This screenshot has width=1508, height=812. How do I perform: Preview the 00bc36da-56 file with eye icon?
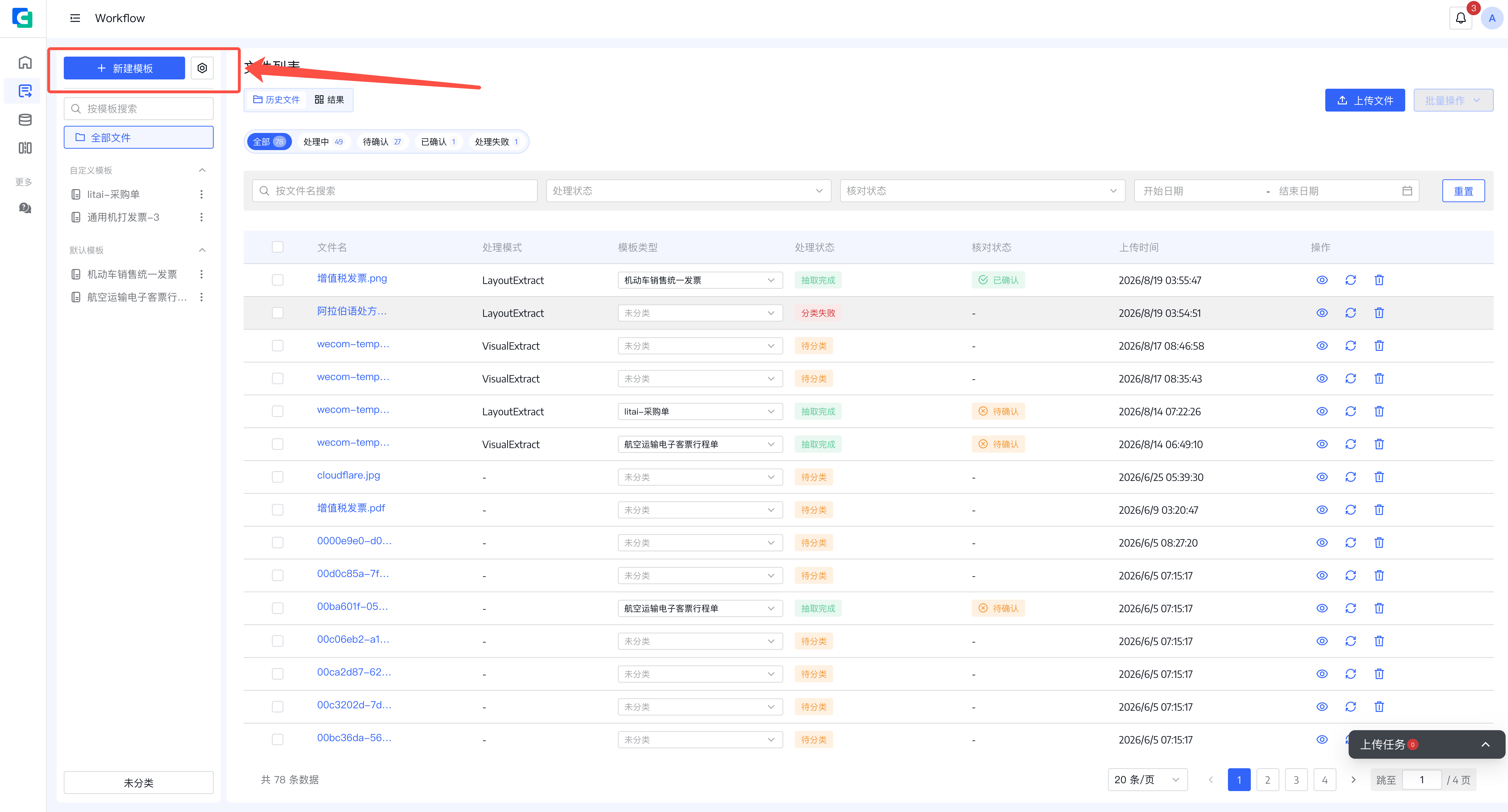1322,739
